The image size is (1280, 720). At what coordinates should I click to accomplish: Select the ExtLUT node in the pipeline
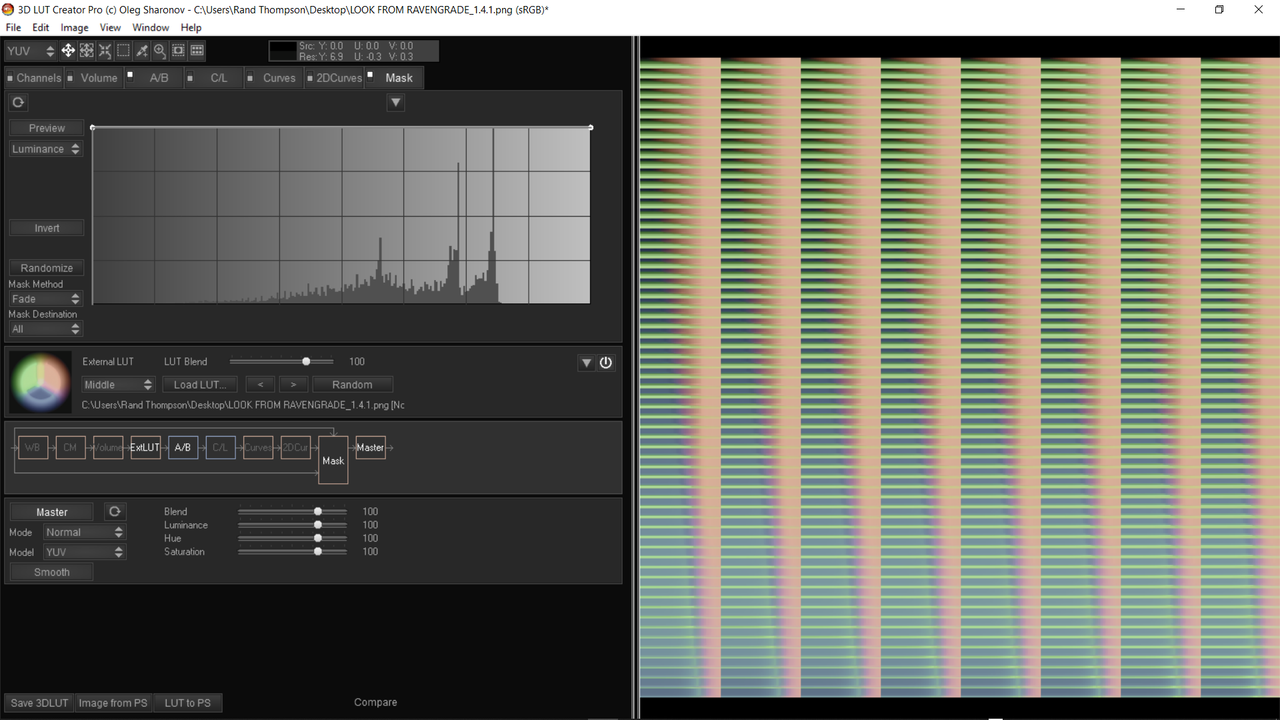click(145, 447)
